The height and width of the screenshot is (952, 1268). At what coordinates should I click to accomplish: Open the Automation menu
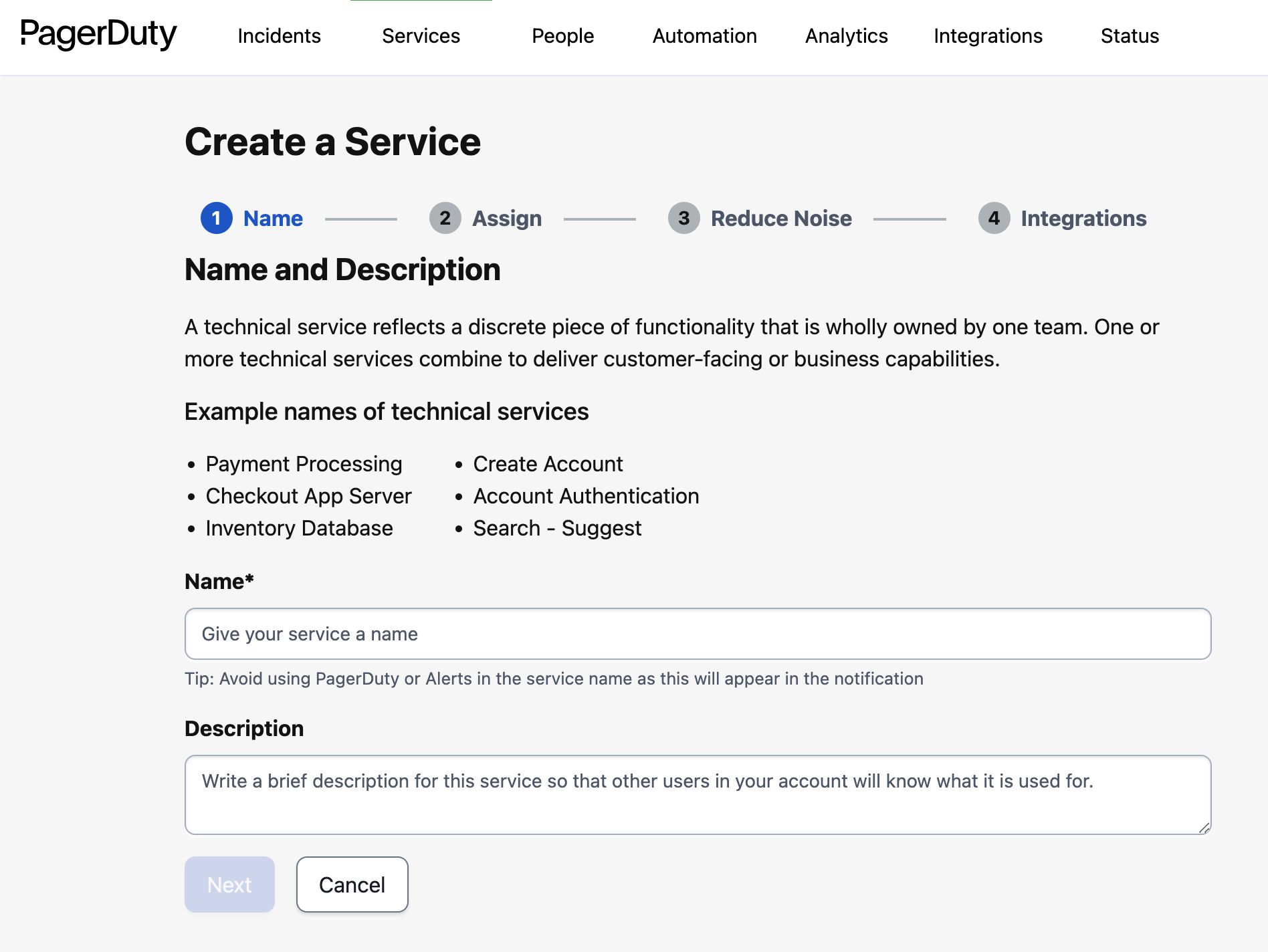[704, 36]
